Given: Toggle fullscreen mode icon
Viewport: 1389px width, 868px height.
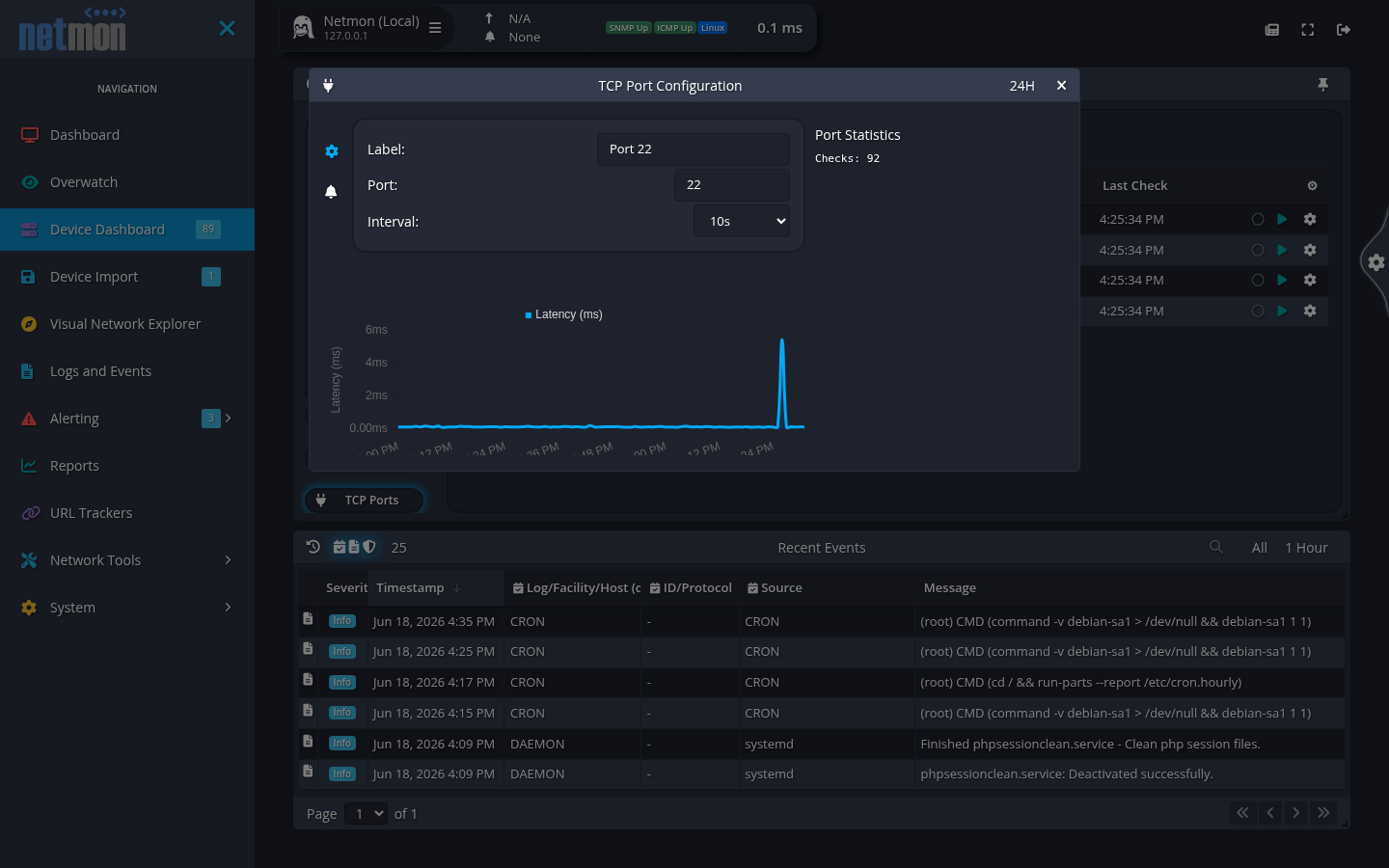Looking at the screenshot, I should pos(1308,30).
